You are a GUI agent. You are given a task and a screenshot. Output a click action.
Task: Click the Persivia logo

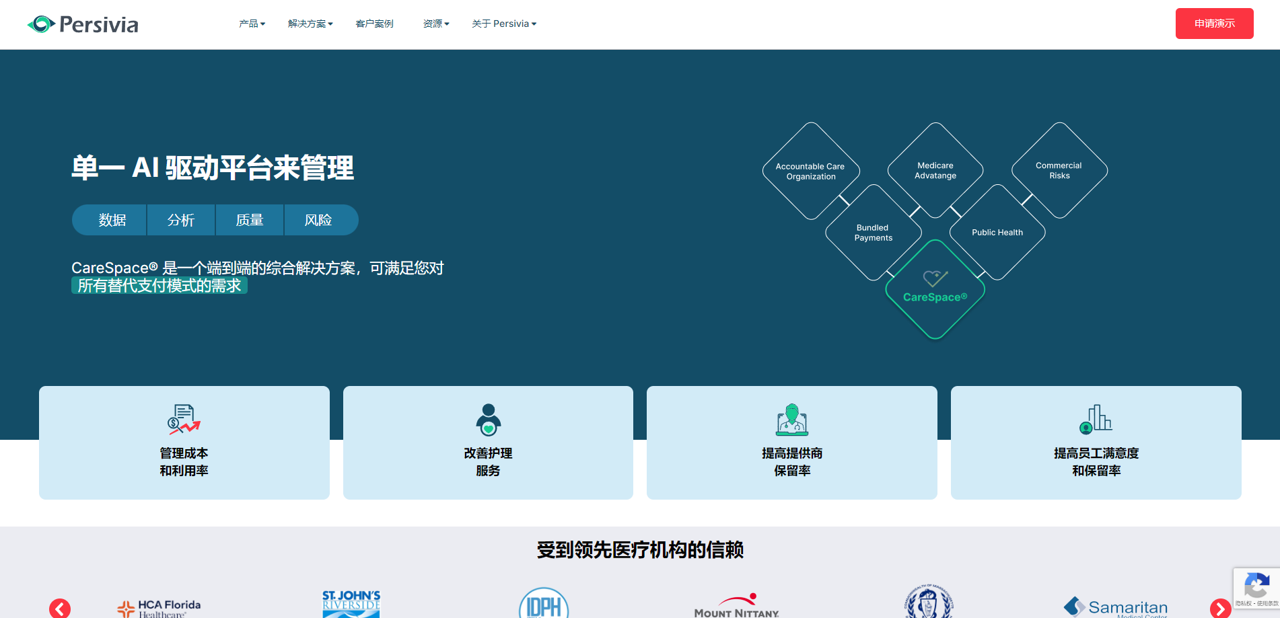point(83,24)
